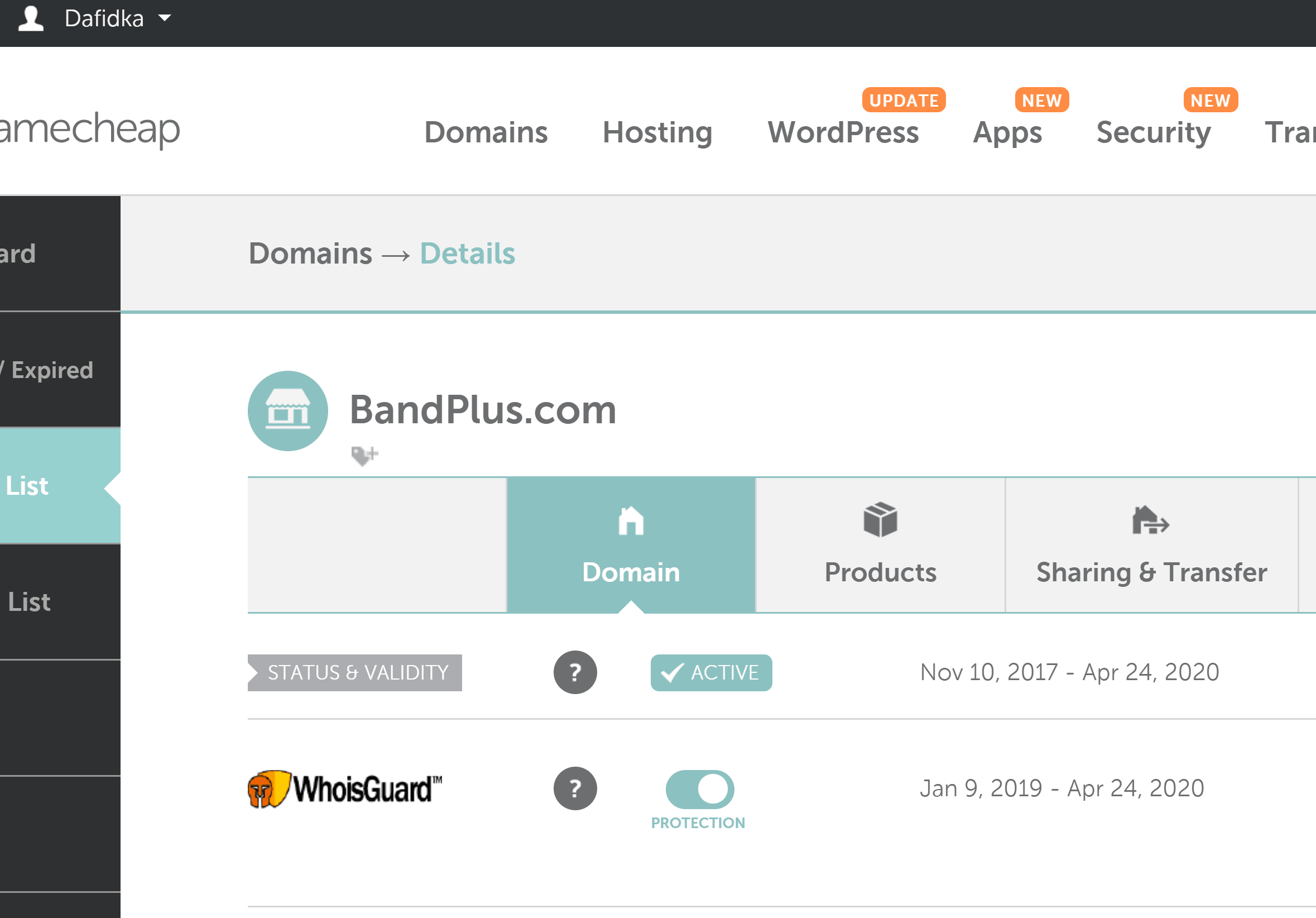Select the Expired sidebar item
Screen dimensions: 1316x918
click(x=51, y=370)
